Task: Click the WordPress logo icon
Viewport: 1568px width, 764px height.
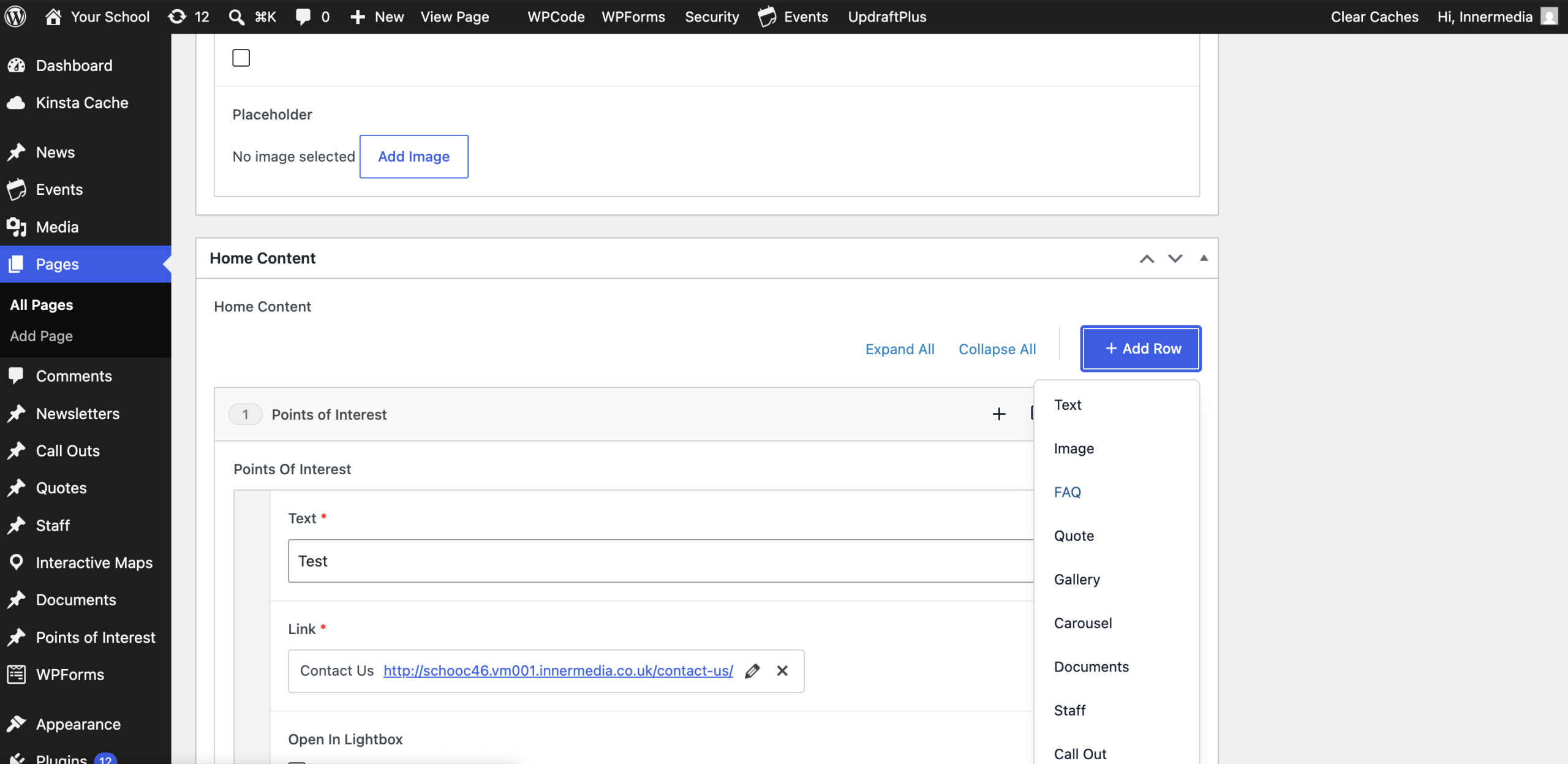Action: pyautogui.click(x=15, y=17)
